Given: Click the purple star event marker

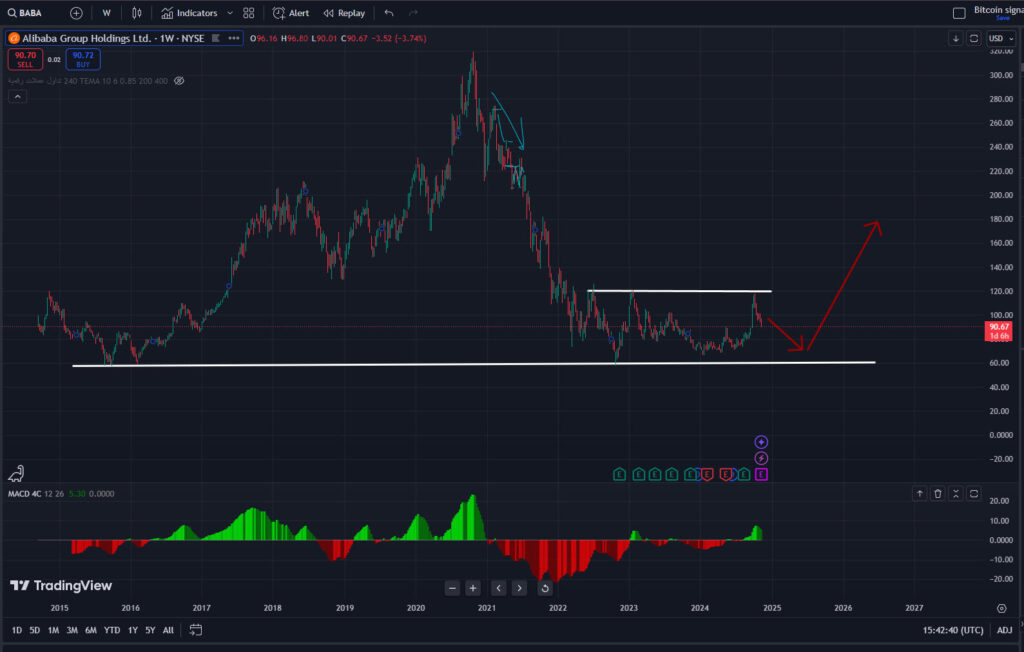Looking at the screenshot, I should click(761, 442).
